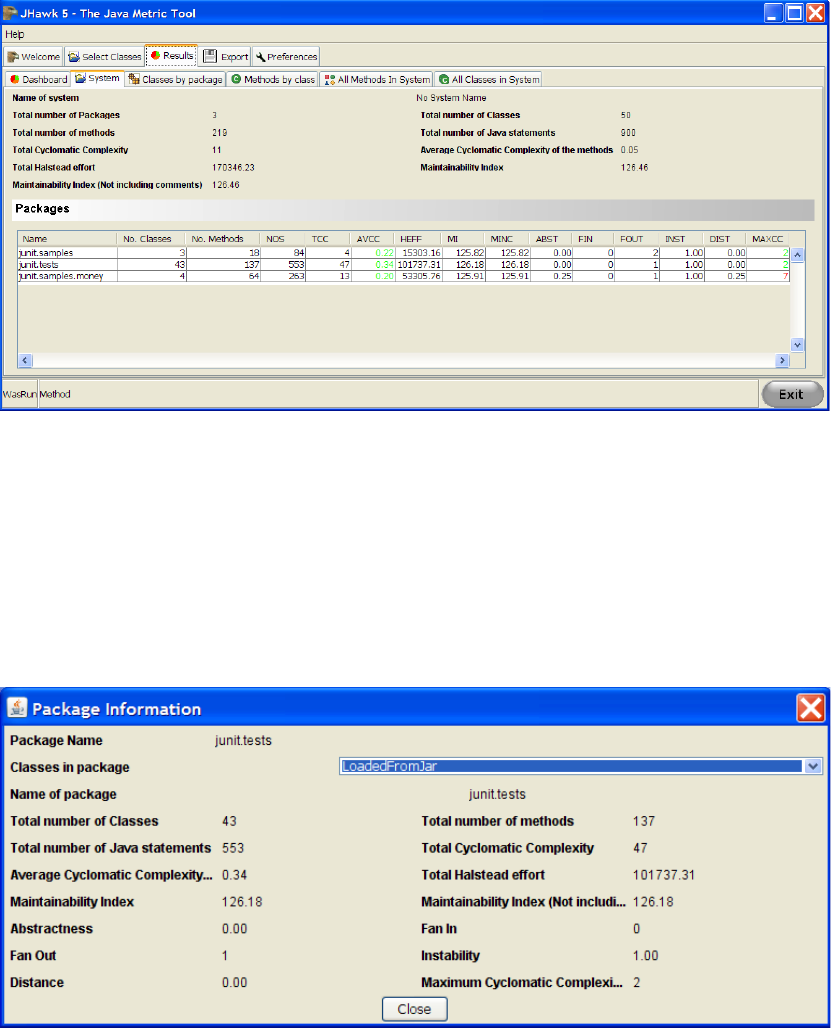Click the horizontal scroll right arrow
Image resolution: width=831 pixels, height=1028 pixels.
coord(782,360)
